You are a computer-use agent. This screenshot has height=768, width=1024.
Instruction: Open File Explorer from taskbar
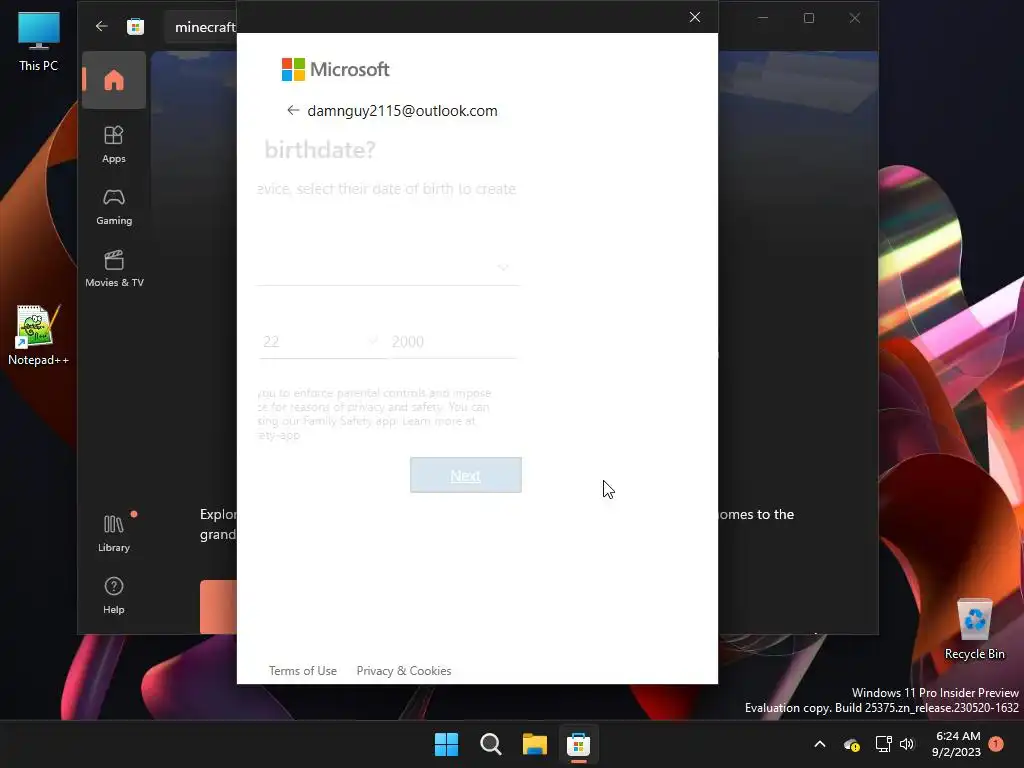(x=534, y=744)
